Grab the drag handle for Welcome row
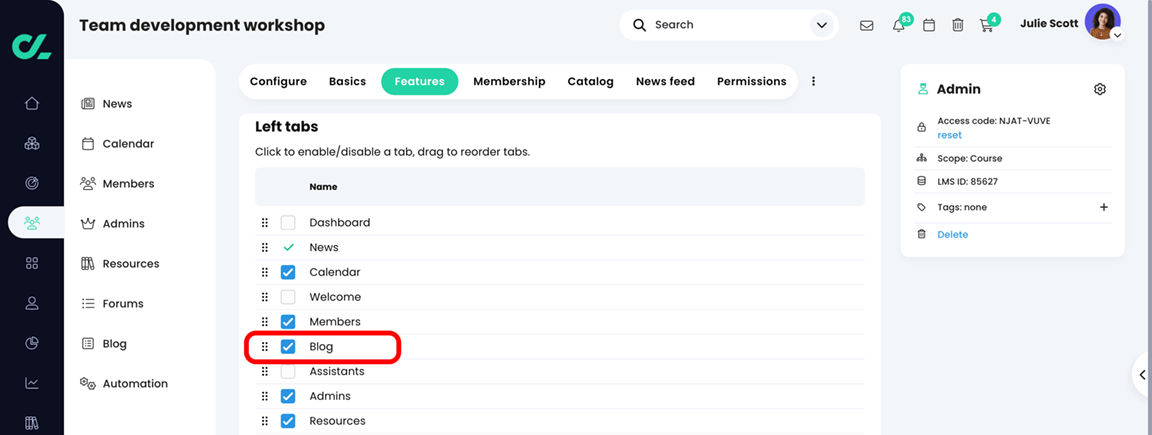Viewport: 1152px width, 435px height. (x=264, y=297)
